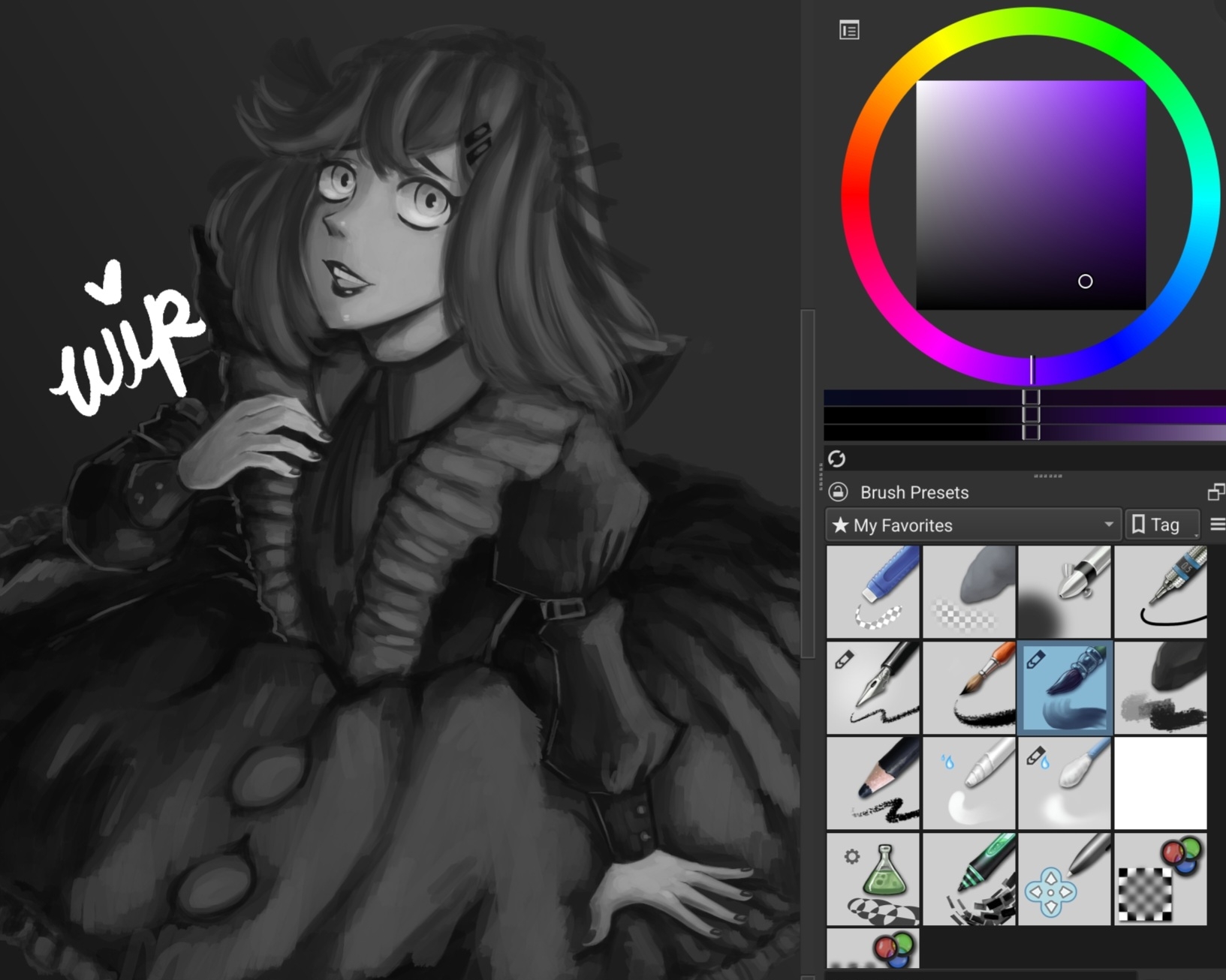Select the mechanical pencil brush preset

(x=1161, y=592)
